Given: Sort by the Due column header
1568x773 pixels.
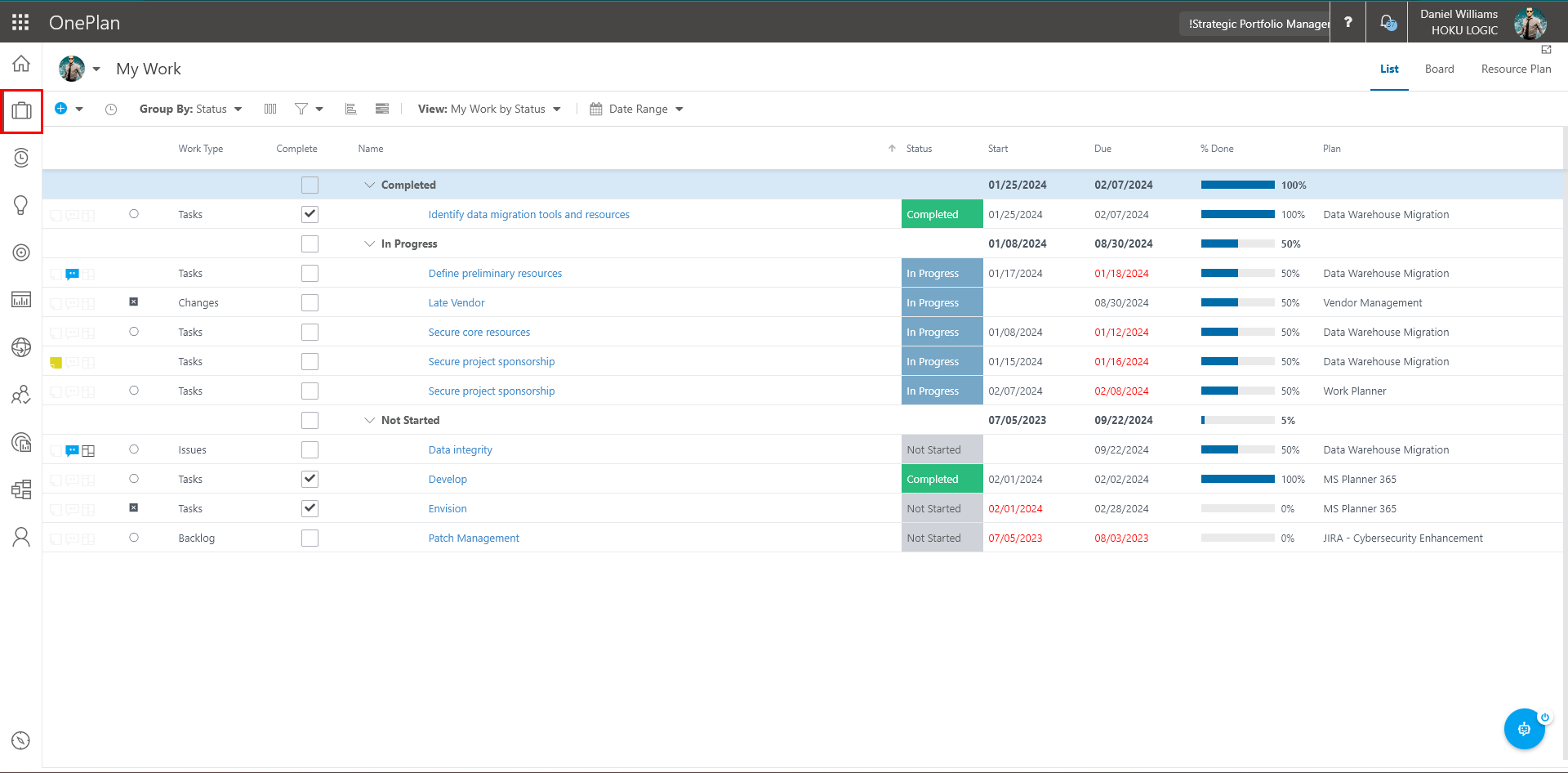Looking at the screenshot, I should [1102, 149].
